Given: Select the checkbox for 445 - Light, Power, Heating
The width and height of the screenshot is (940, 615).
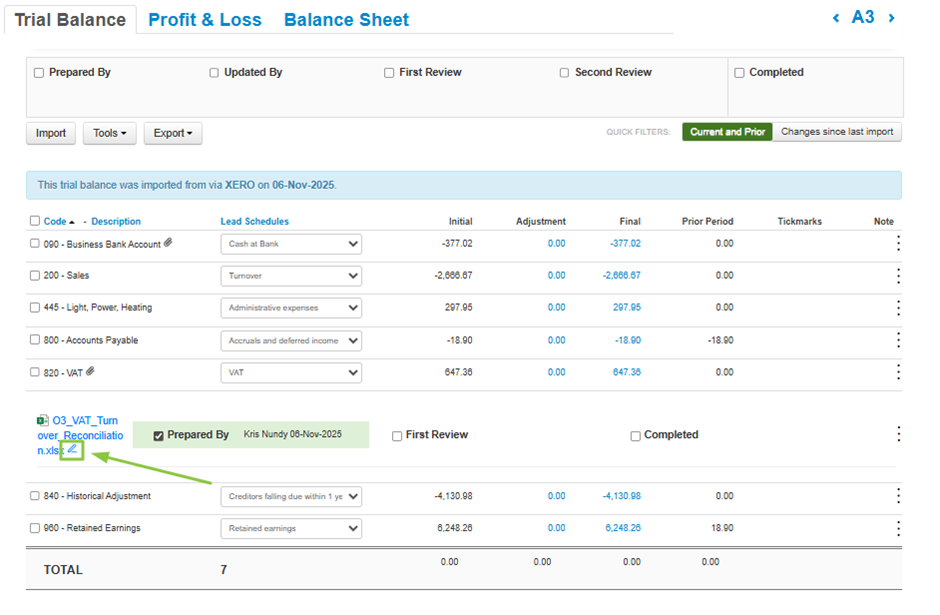Looking at the screenshot, I should click(x=35, y=308).
